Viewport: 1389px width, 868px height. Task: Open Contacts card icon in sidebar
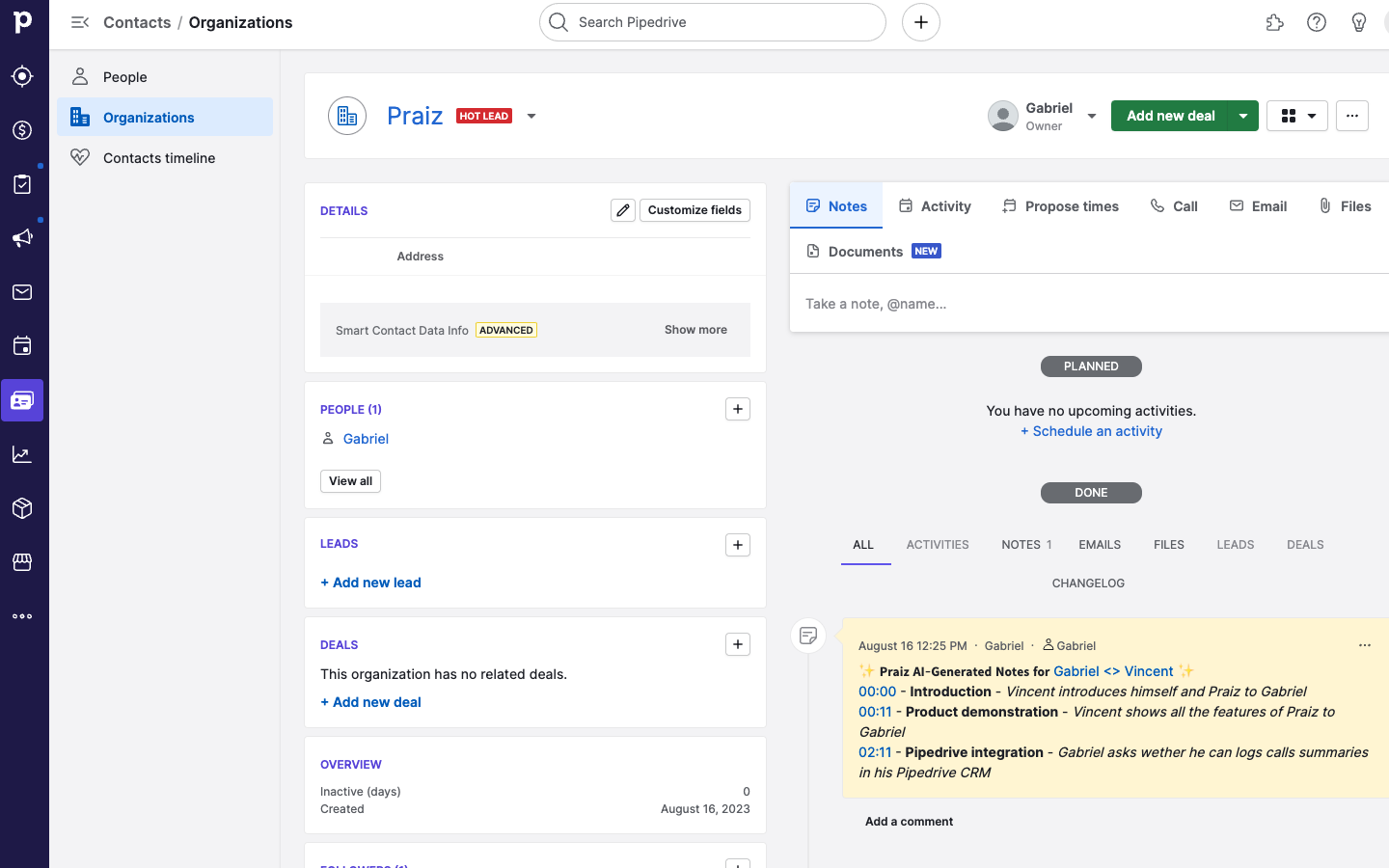[x=22, y=400]
